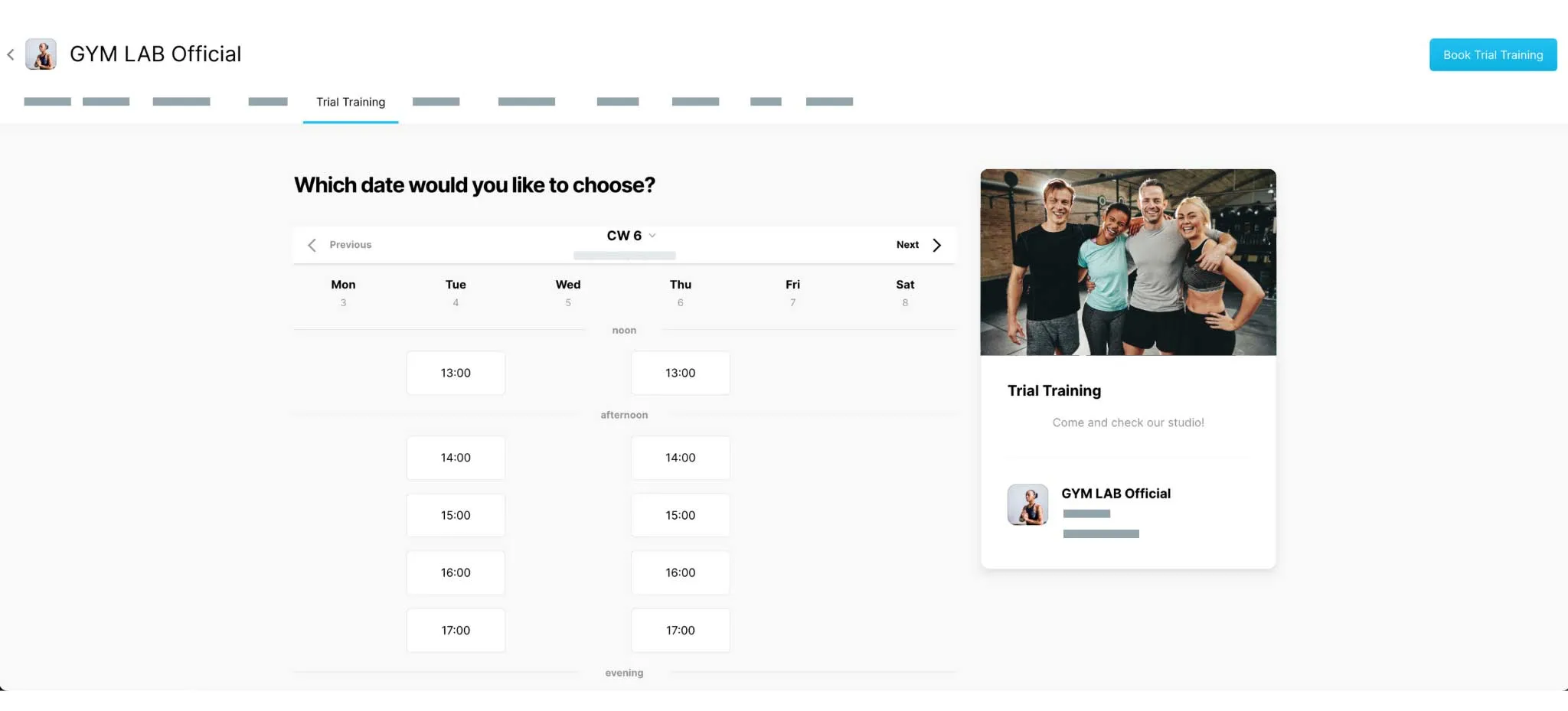Pick the Tuesday 13:00 slot
The height and width of the screenshot is (711, 1568).
(x=456, y=373)
